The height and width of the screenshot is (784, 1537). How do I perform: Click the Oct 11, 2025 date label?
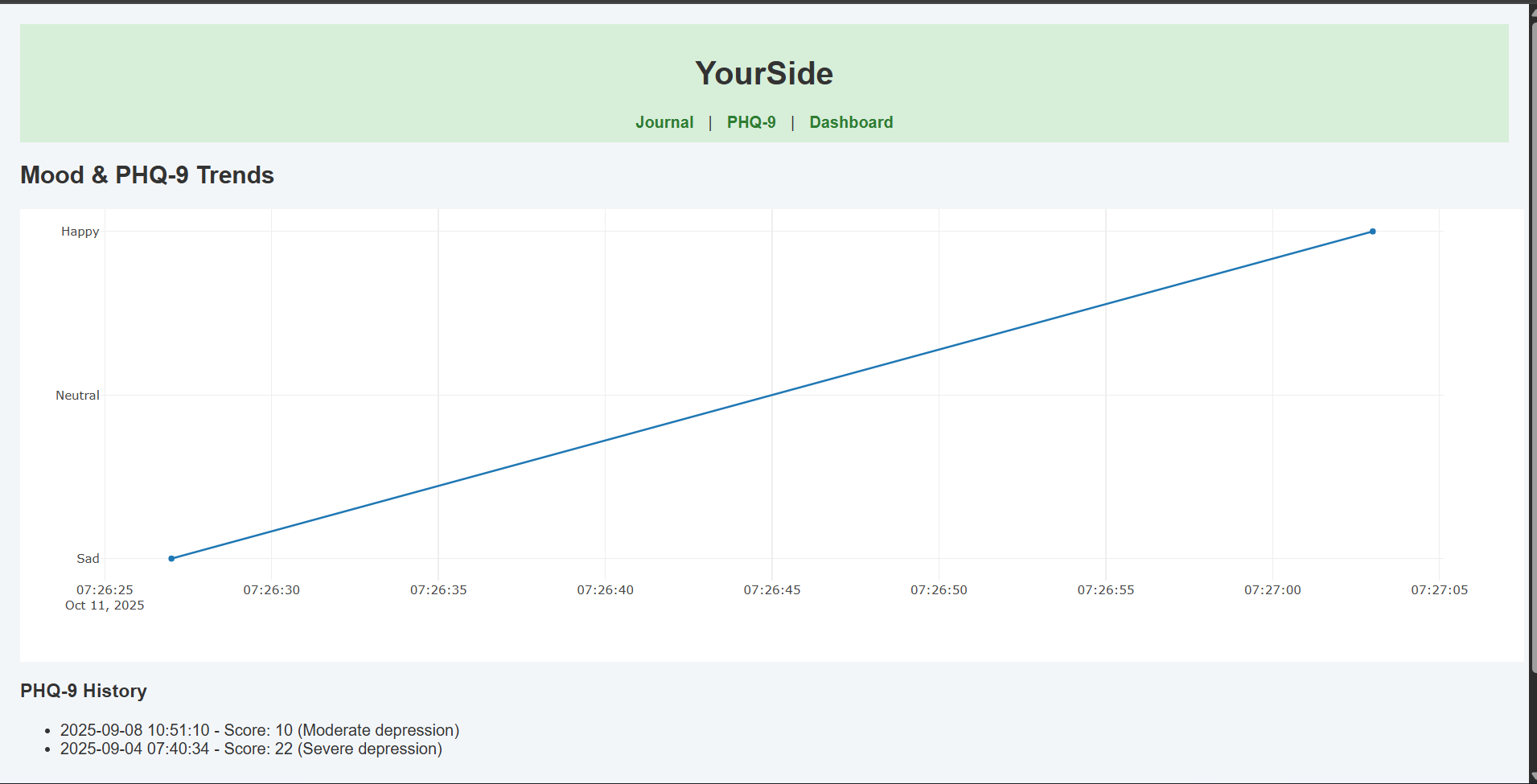tap(105, 605)
